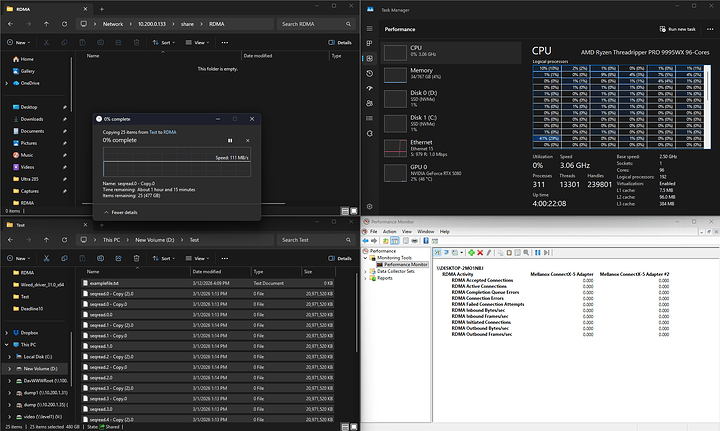Click copy progress speed graph bar
This screenshot has width=720, height=431.
[177, 162]
